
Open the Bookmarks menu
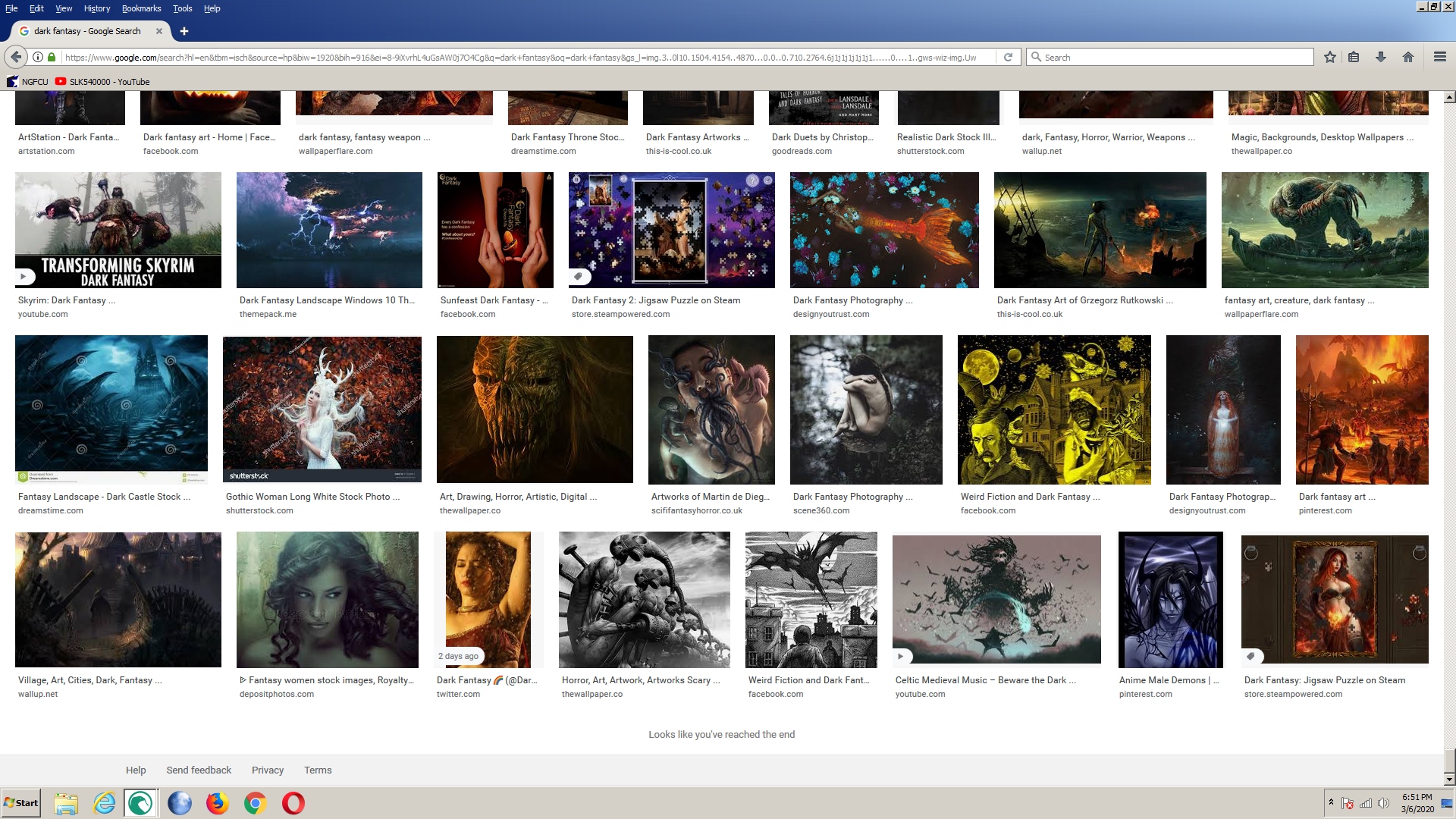[x=140, y=8]
